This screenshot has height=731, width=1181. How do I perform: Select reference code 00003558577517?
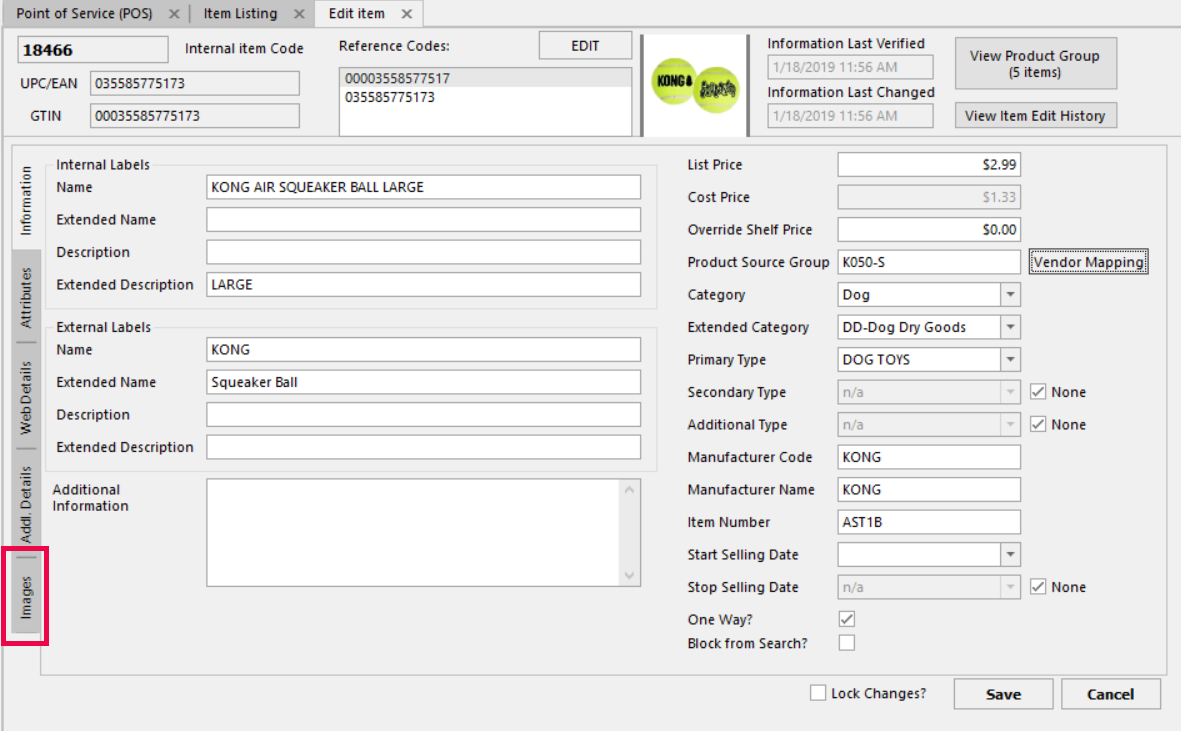[485, 78]
